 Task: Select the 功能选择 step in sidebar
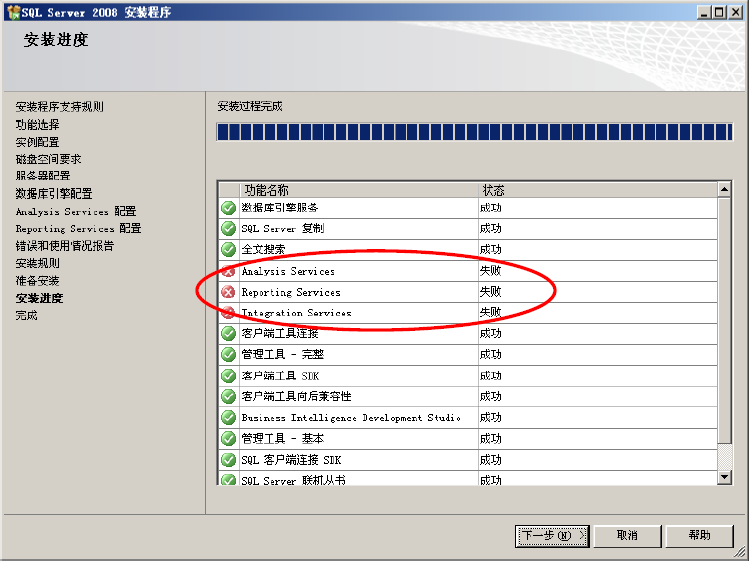pyautogui.click(x=37, y=125)
